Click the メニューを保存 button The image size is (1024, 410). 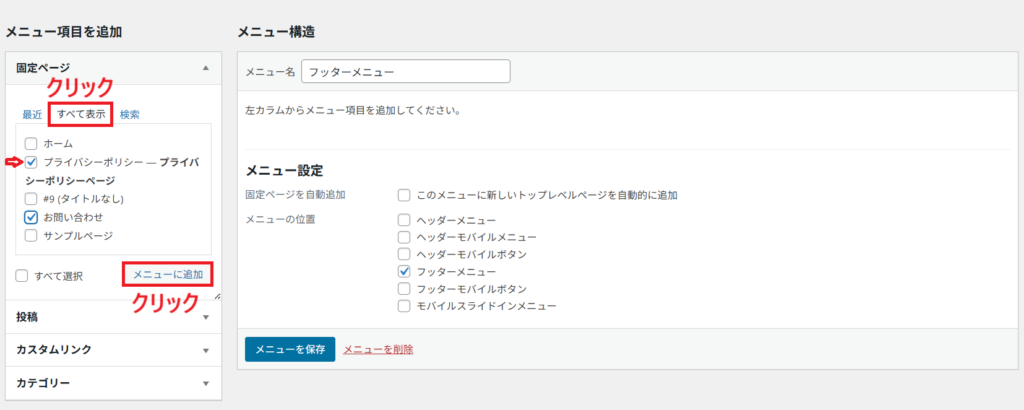pos(289,349)
